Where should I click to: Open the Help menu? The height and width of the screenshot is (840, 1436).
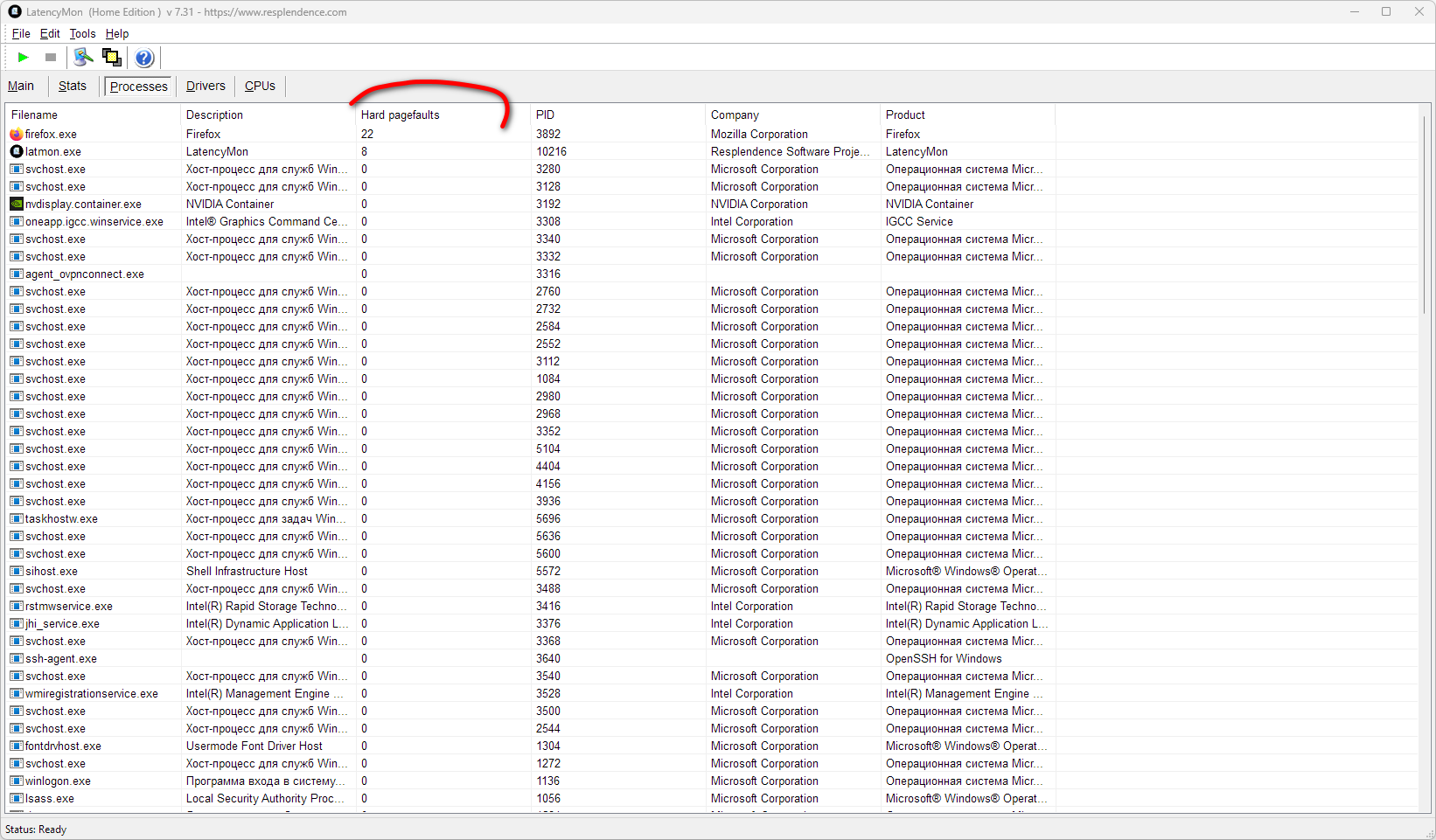coord(117,34)
